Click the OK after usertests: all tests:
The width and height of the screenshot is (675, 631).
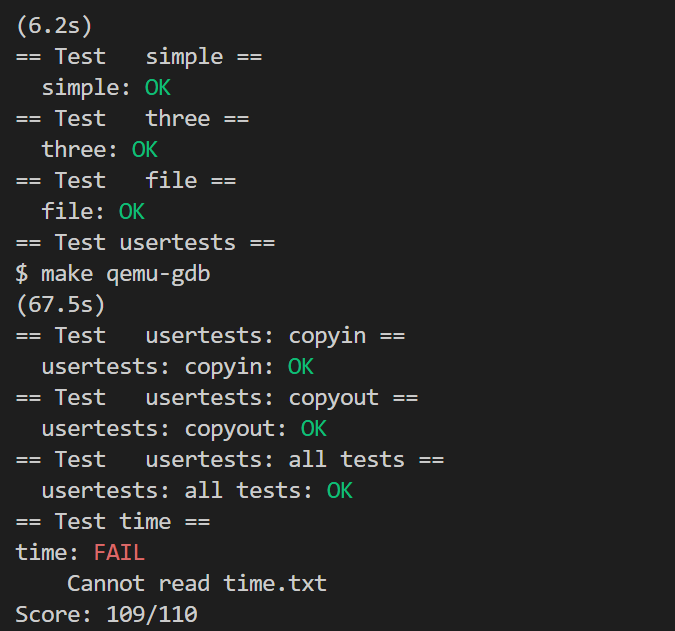(339, 491)
